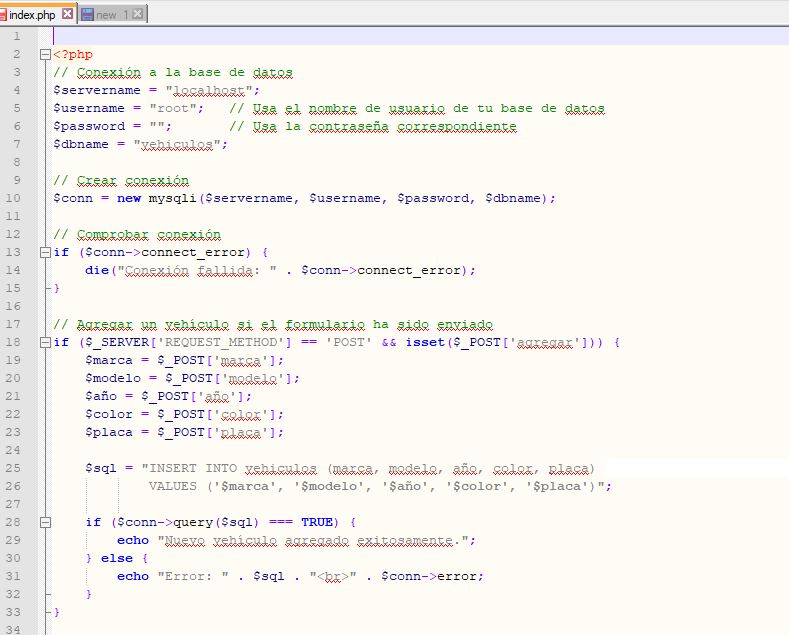Collapse the connect_error if block fold
Viewport: 789px width, 635px height.
(x=45, y=252)
